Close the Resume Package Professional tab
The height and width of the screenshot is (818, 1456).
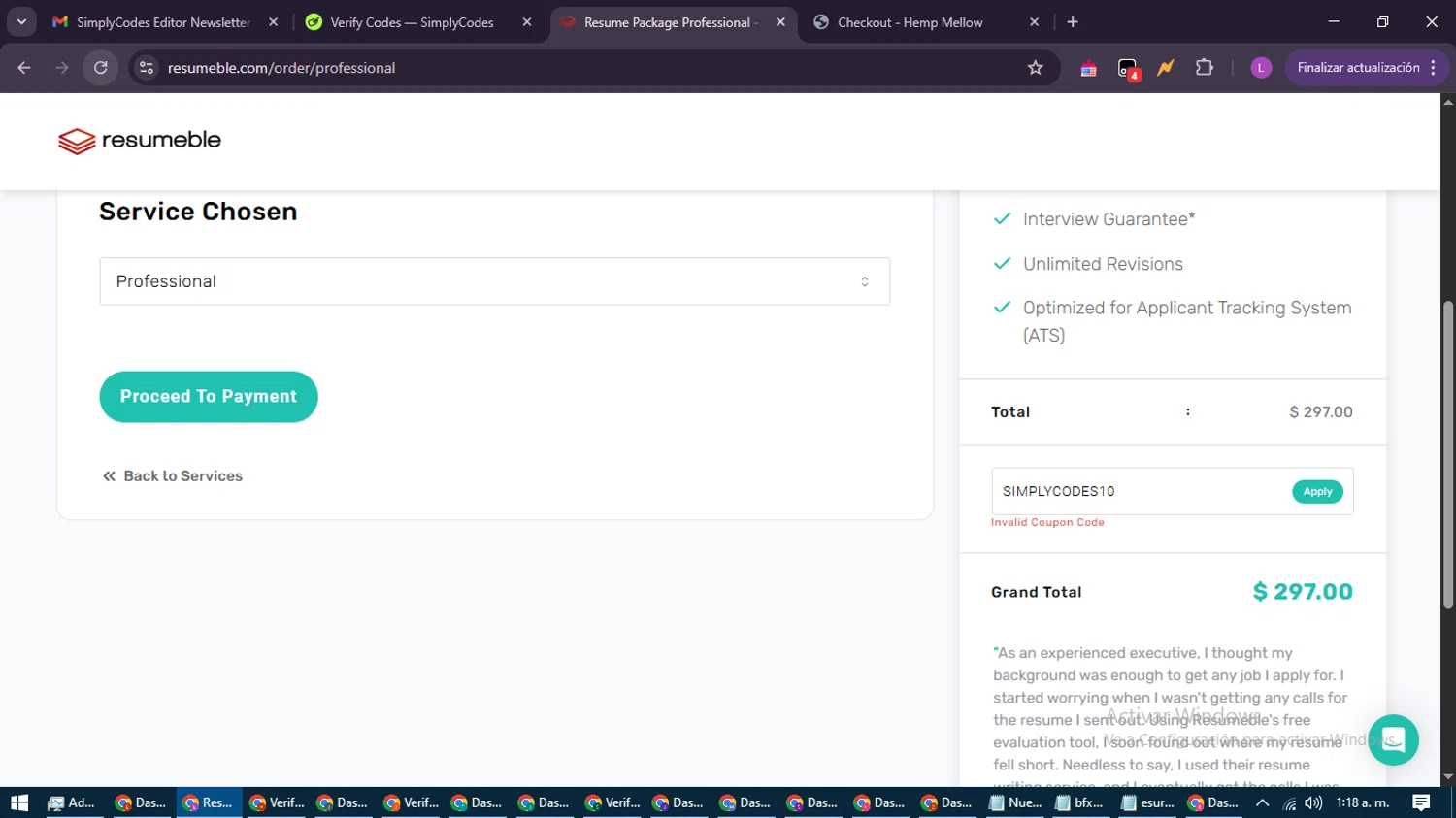pyautogui.click(x=780, y=22)
